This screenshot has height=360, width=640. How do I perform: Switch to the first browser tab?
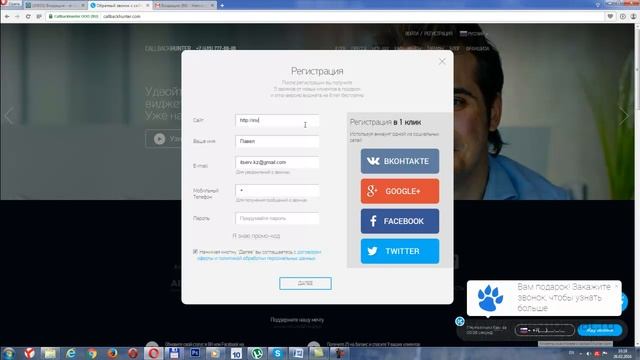click(55, 5)
